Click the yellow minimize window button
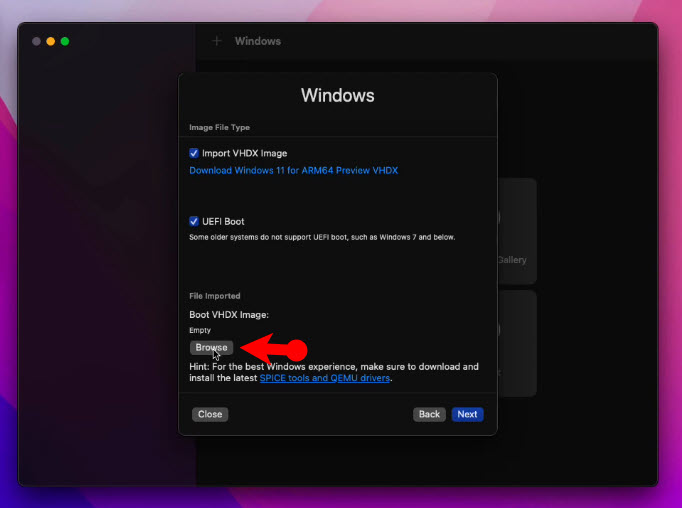682x508 pixels. pos(51,41)
